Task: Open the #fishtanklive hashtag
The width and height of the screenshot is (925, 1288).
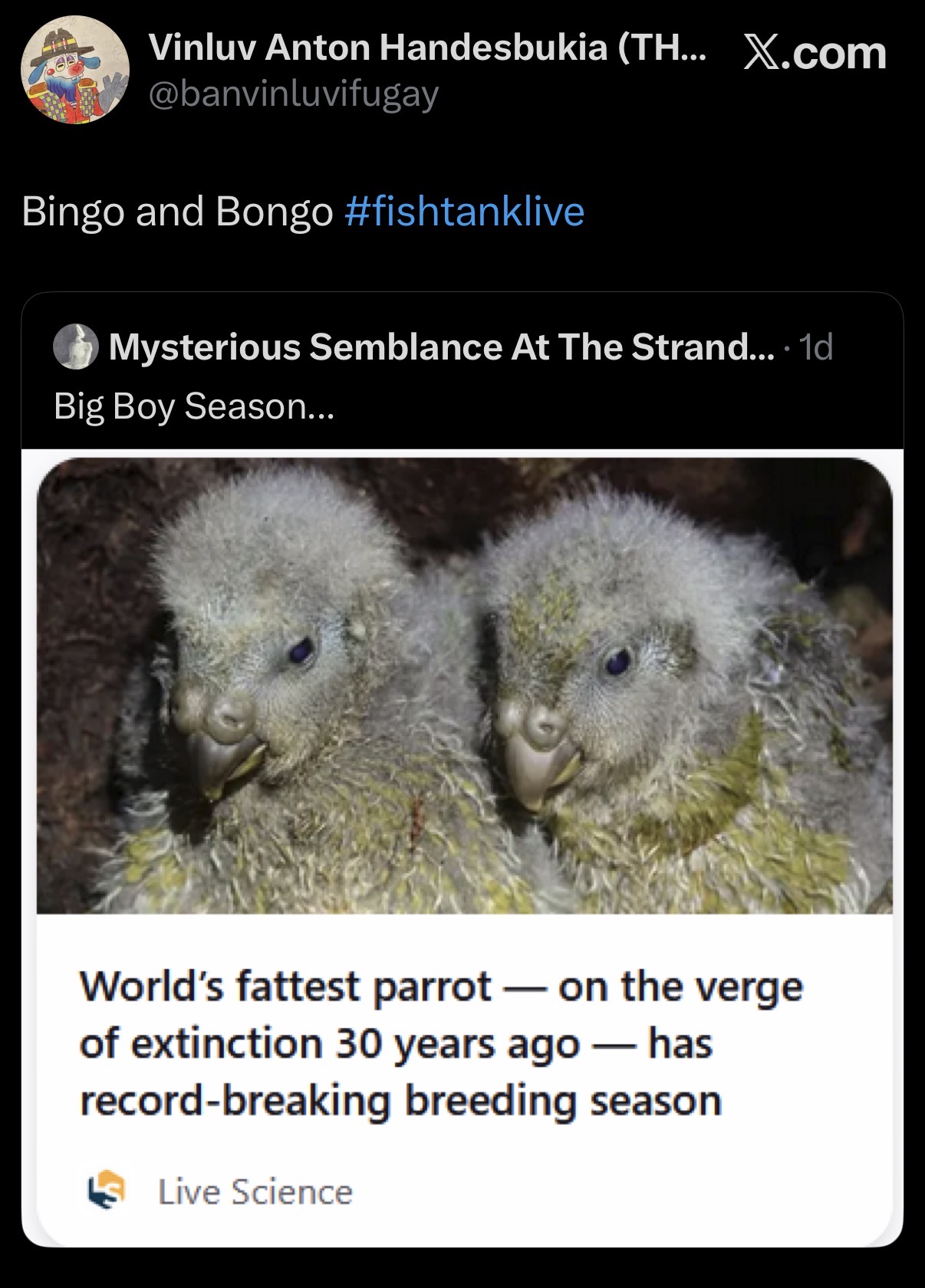Action: point(465,212)
